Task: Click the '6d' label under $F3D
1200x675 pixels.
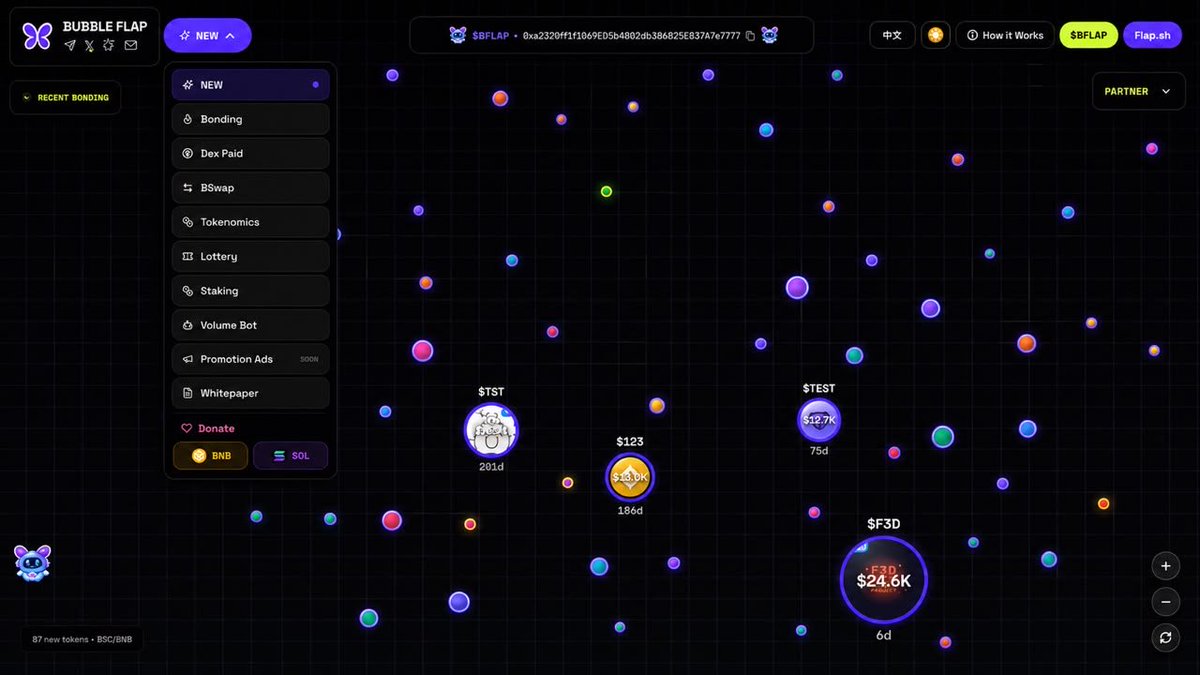Action: tap(884, 636)
